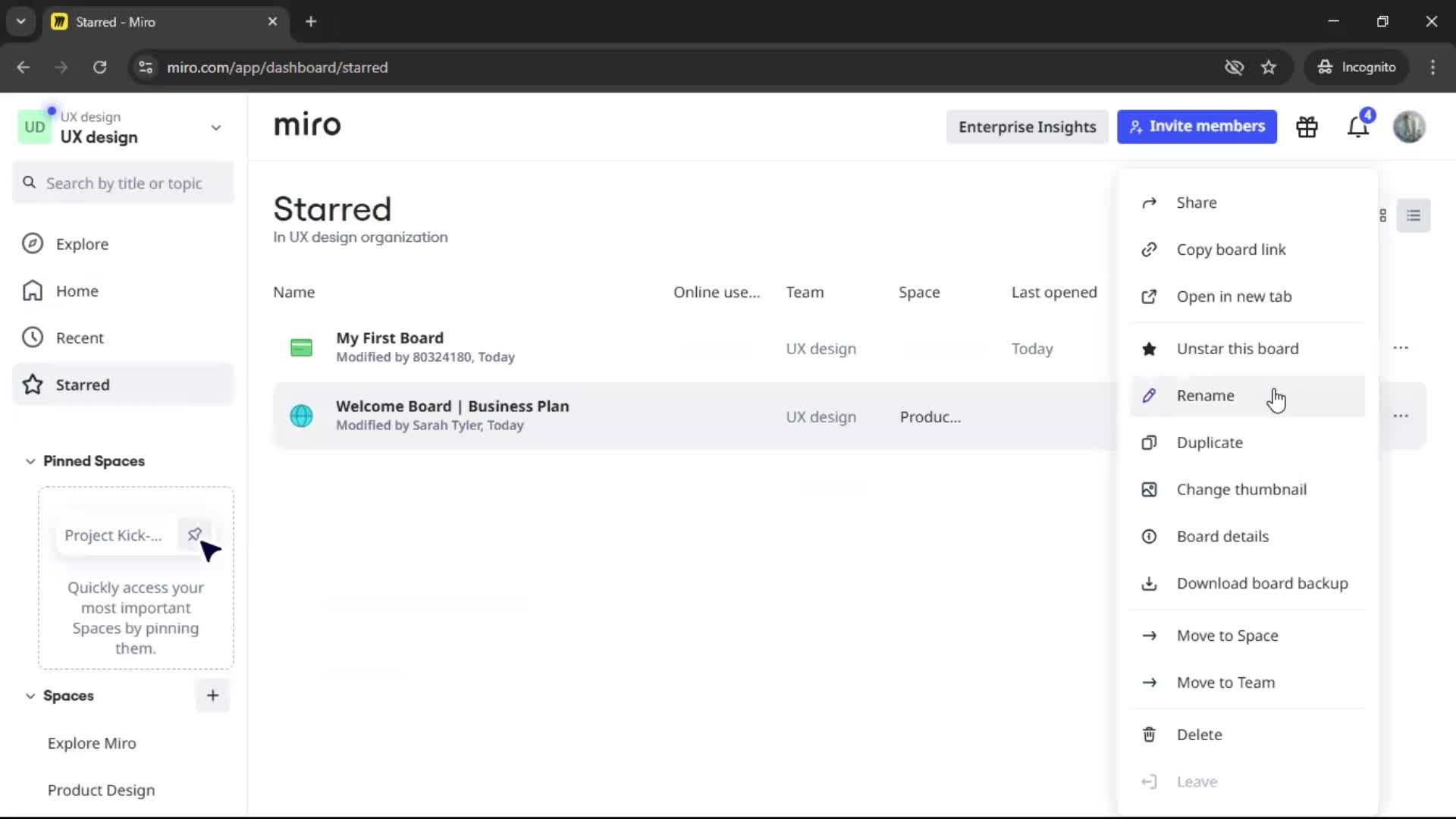The width and height of the screenshot is (1456, 819).
Task: Click the tracking protection eye icon in address bar
Action: [x=1234, y=67]
